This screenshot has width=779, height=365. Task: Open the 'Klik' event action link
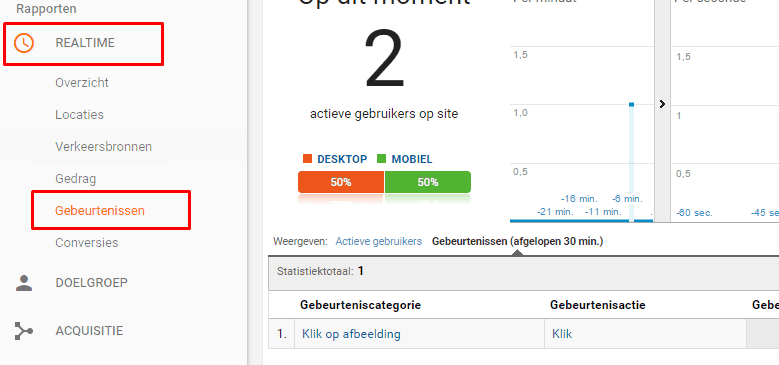562,334
